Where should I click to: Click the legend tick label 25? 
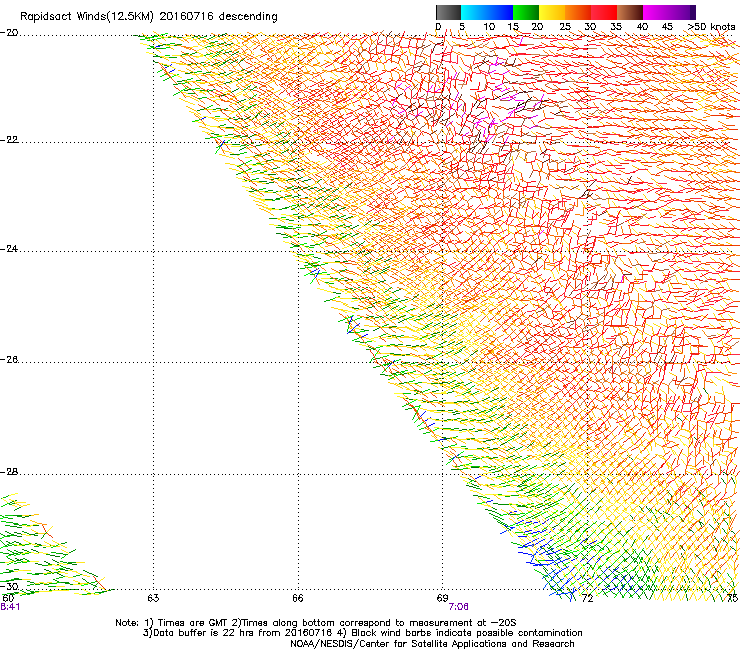coord(565,27)
